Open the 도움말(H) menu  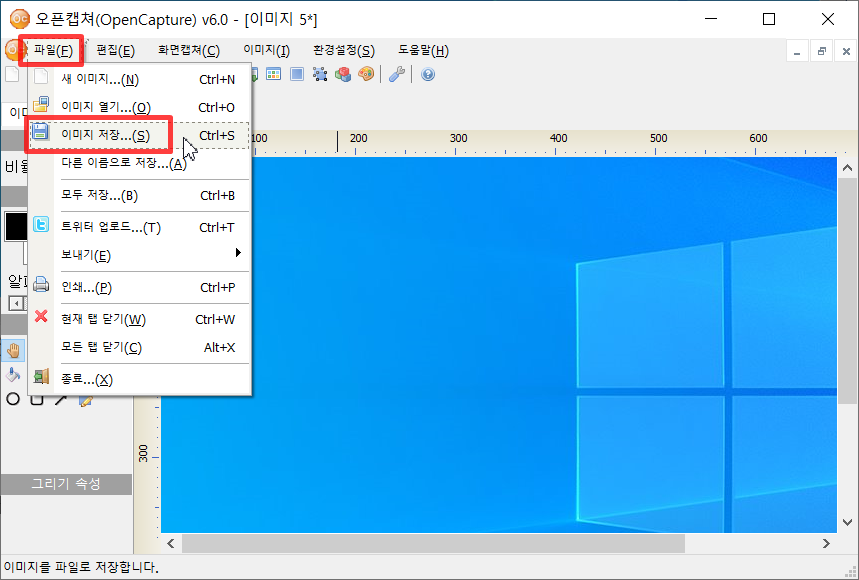point(423,51)
